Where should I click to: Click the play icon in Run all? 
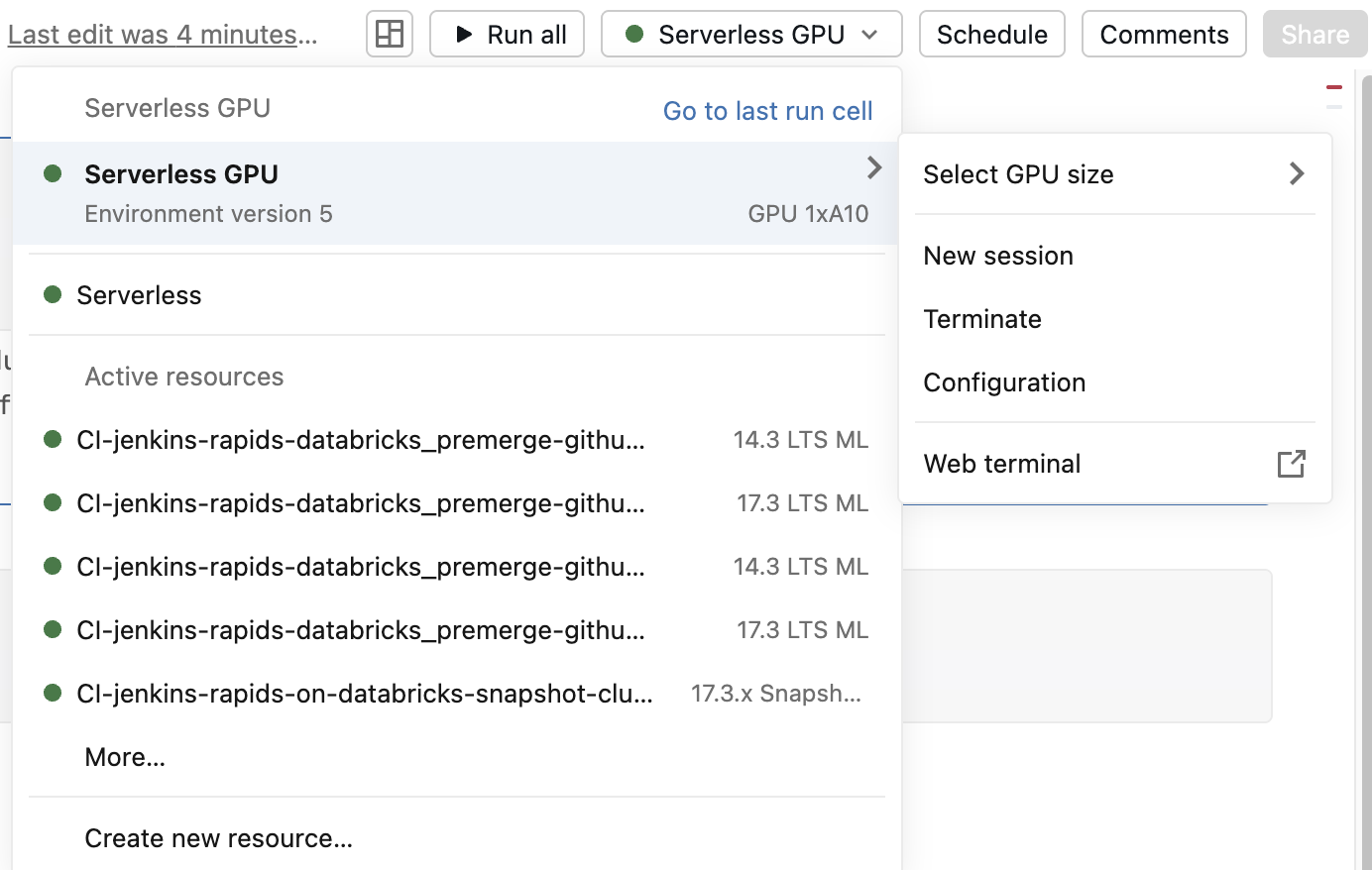[463, 35]
